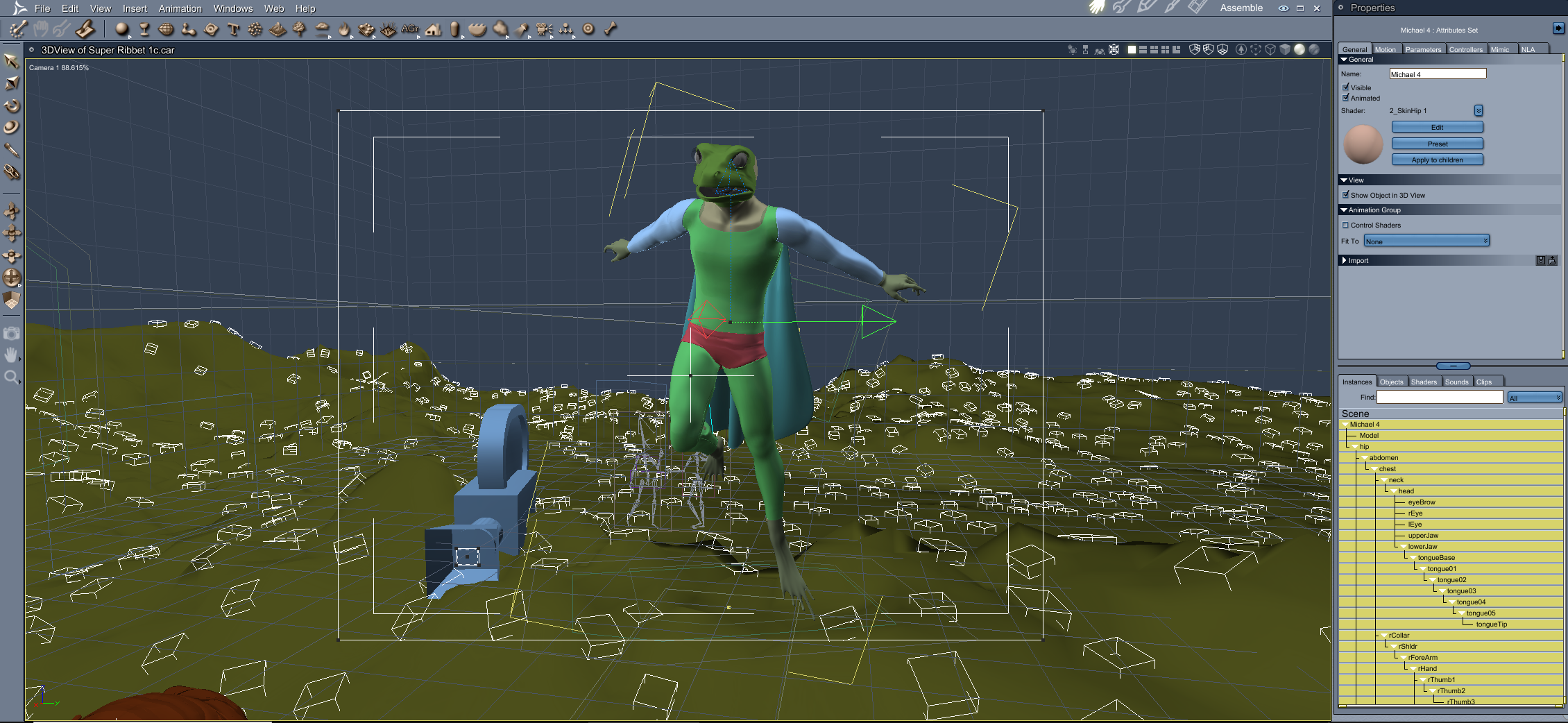Insert a sphere primitive from toolbar
The width and height of the screenshot is (1568, 723).
click(x=122, y=29)
